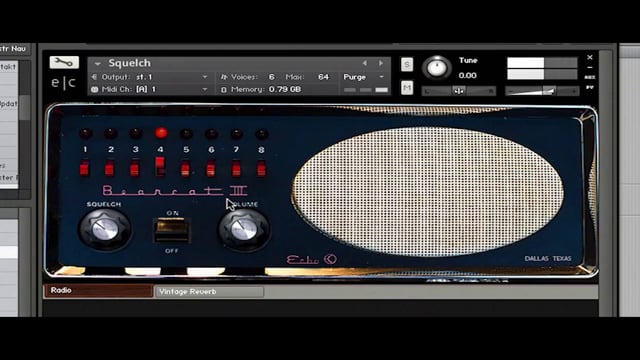Flip channel 4 switch on the radio
Screen dimensions: 640x360
[x=160, y=167]
